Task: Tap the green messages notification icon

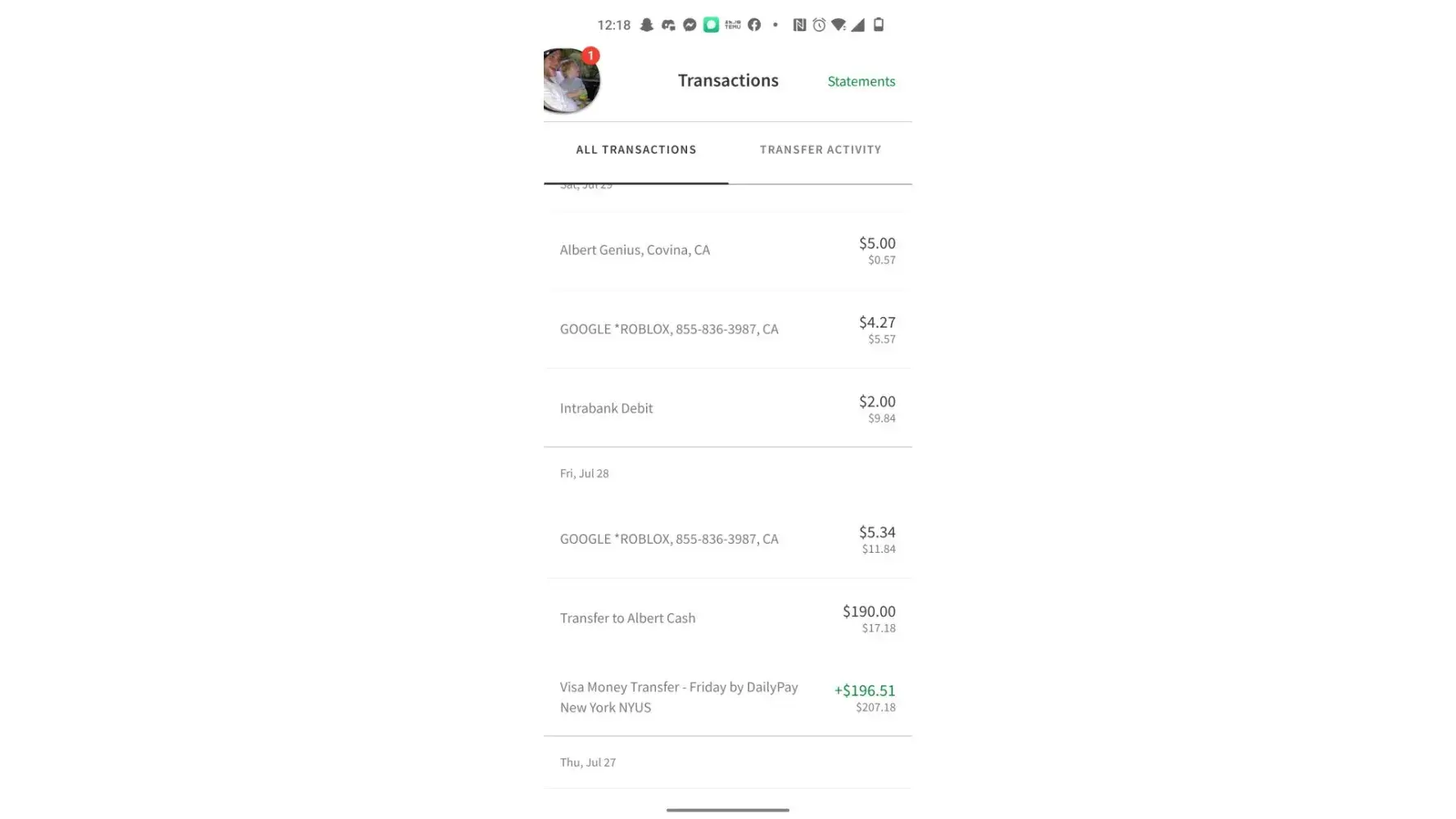Action: click(x=711, y=25)
